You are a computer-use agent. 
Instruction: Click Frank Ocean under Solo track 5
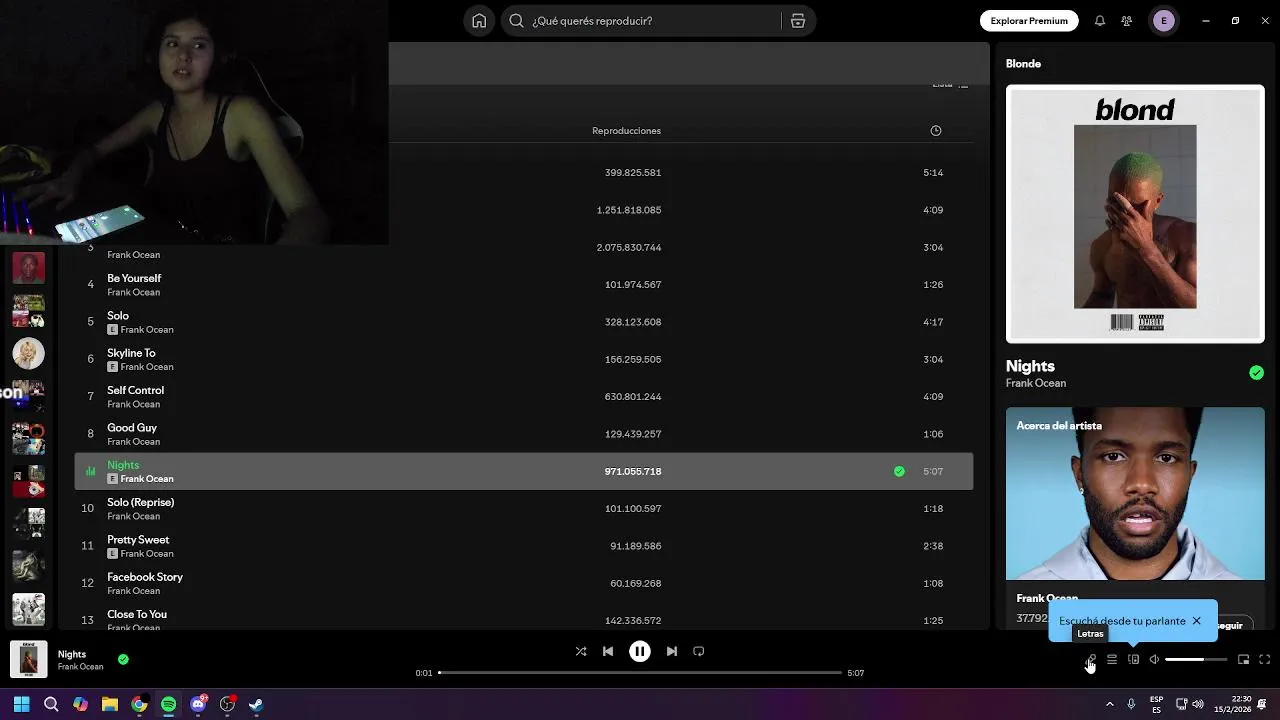coord(147,330)
